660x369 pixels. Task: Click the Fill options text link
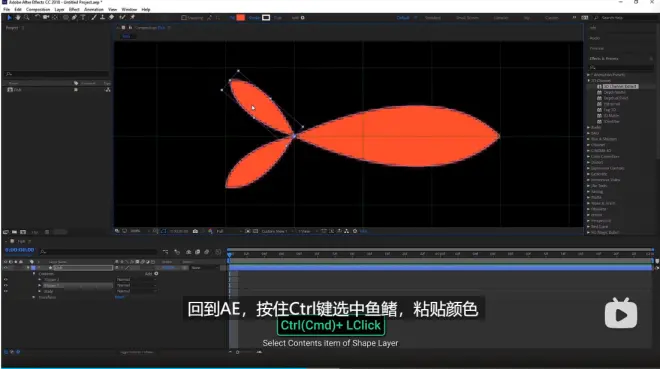click(232, 18)
